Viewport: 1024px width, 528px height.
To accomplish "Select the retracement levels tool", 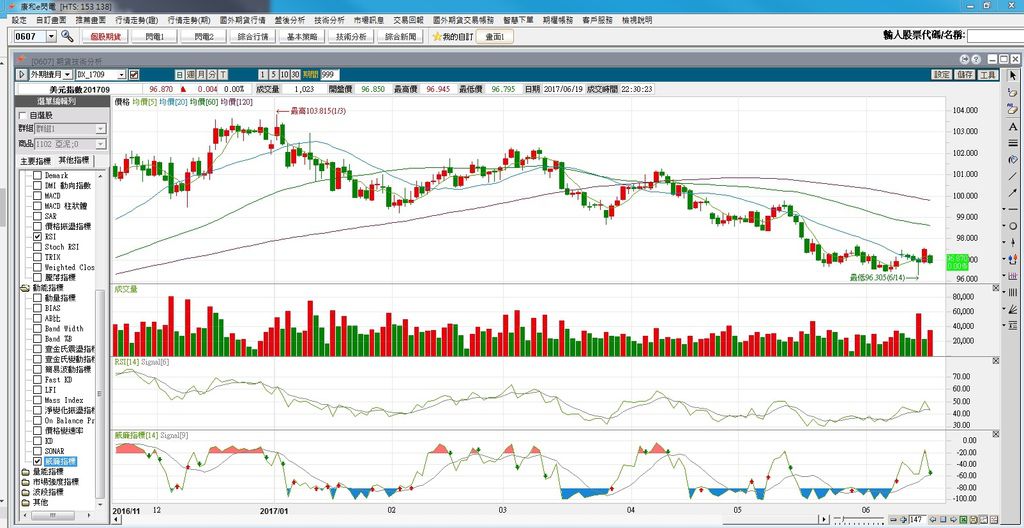I will click(1013, 325).
